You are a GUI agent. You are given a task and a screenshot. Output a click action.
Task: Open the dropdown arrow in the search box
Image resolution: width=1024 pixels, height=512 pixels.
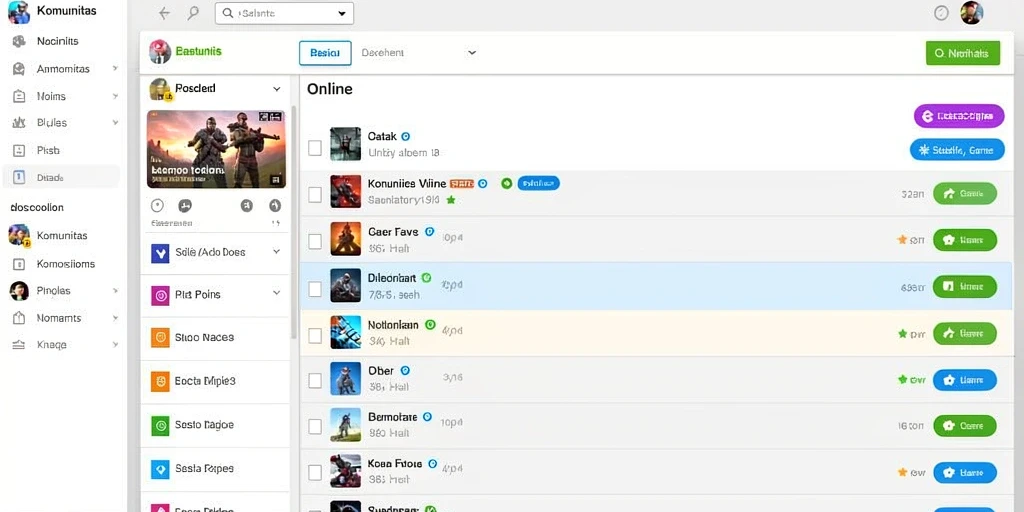[x=342, y=13]
